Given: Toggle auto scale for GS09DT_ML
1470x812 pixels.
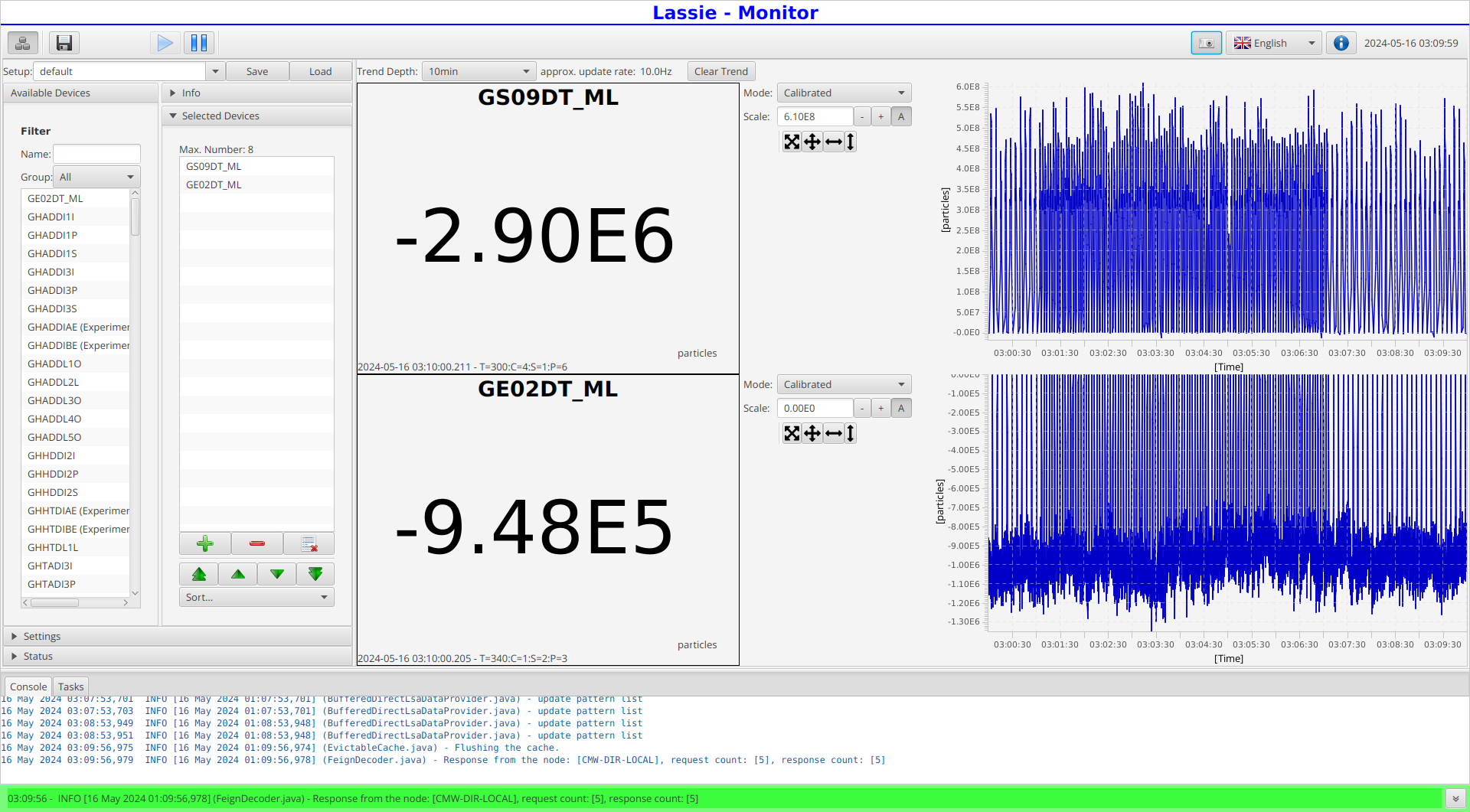Looking at the screenshot, I should [901, 116].
